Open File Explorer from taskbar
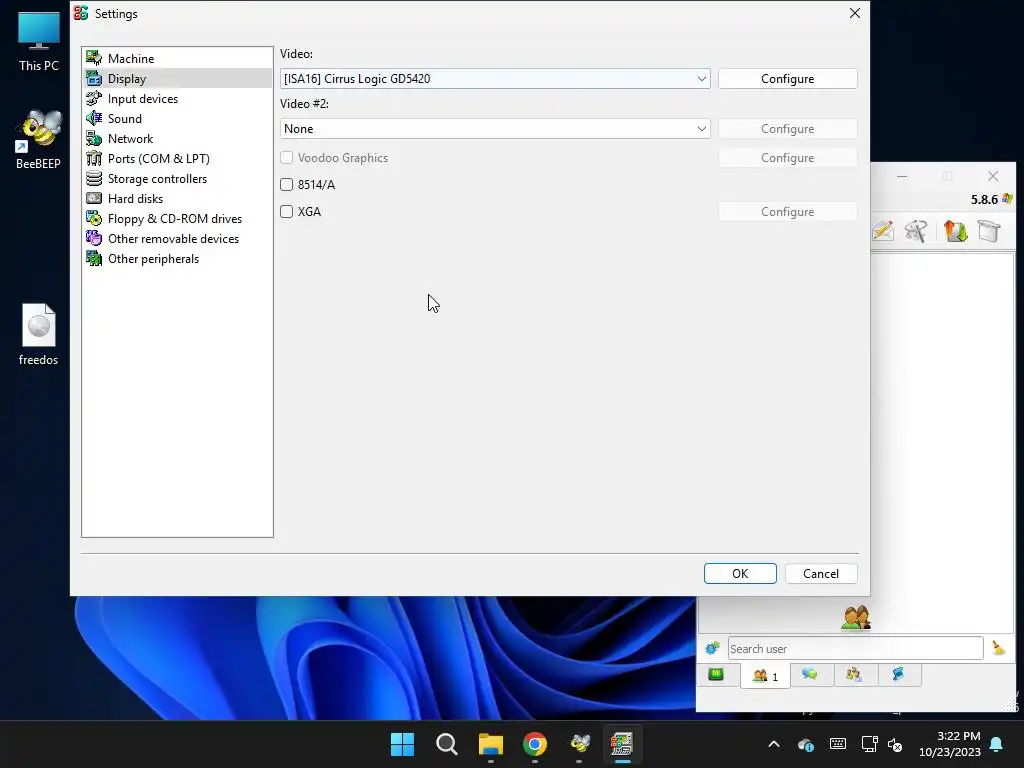The width and height of the screenshot is (1024, 768). 490,744
